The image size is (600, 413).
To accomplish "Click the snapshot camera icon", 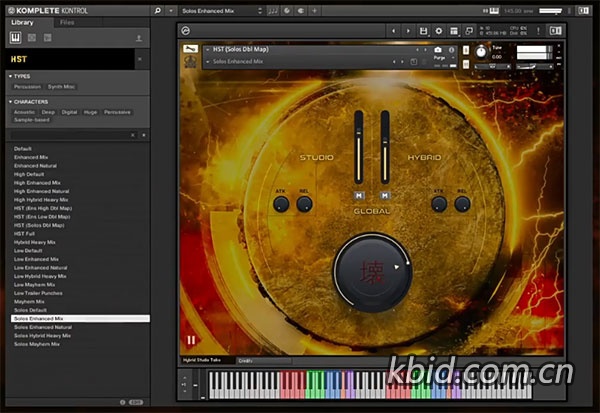I will coord(437,49).
